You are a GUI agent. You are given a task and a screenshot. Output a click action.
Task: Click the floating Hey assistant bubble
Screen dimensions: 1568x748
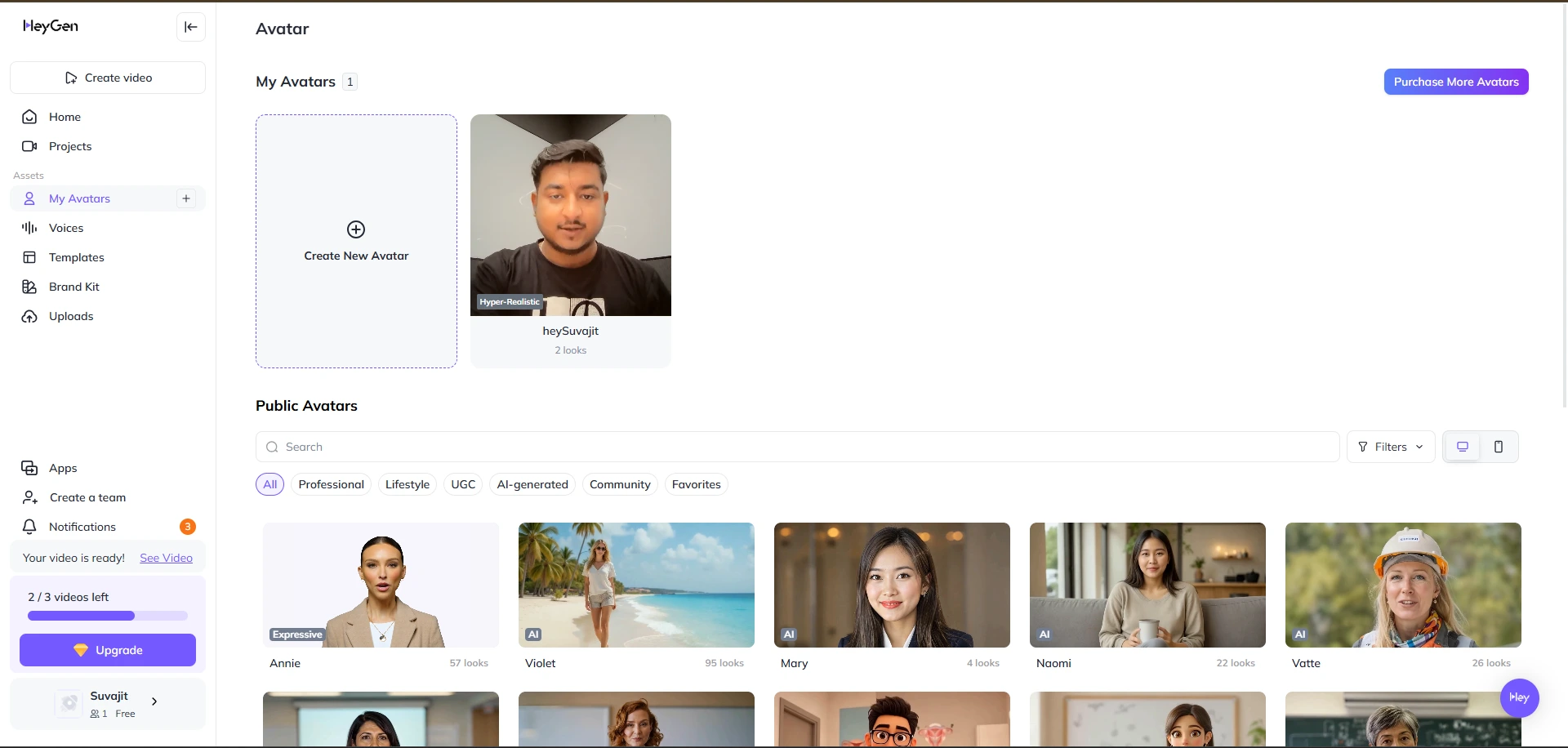(1519, 697)
